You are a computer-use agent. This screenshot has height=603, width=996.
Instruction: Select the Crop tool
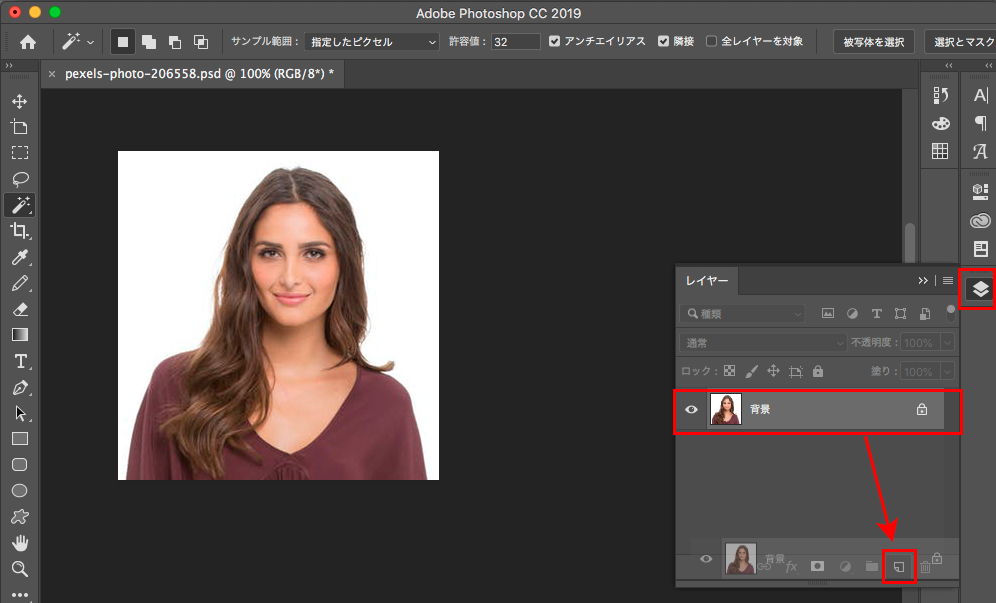(19, 231)
